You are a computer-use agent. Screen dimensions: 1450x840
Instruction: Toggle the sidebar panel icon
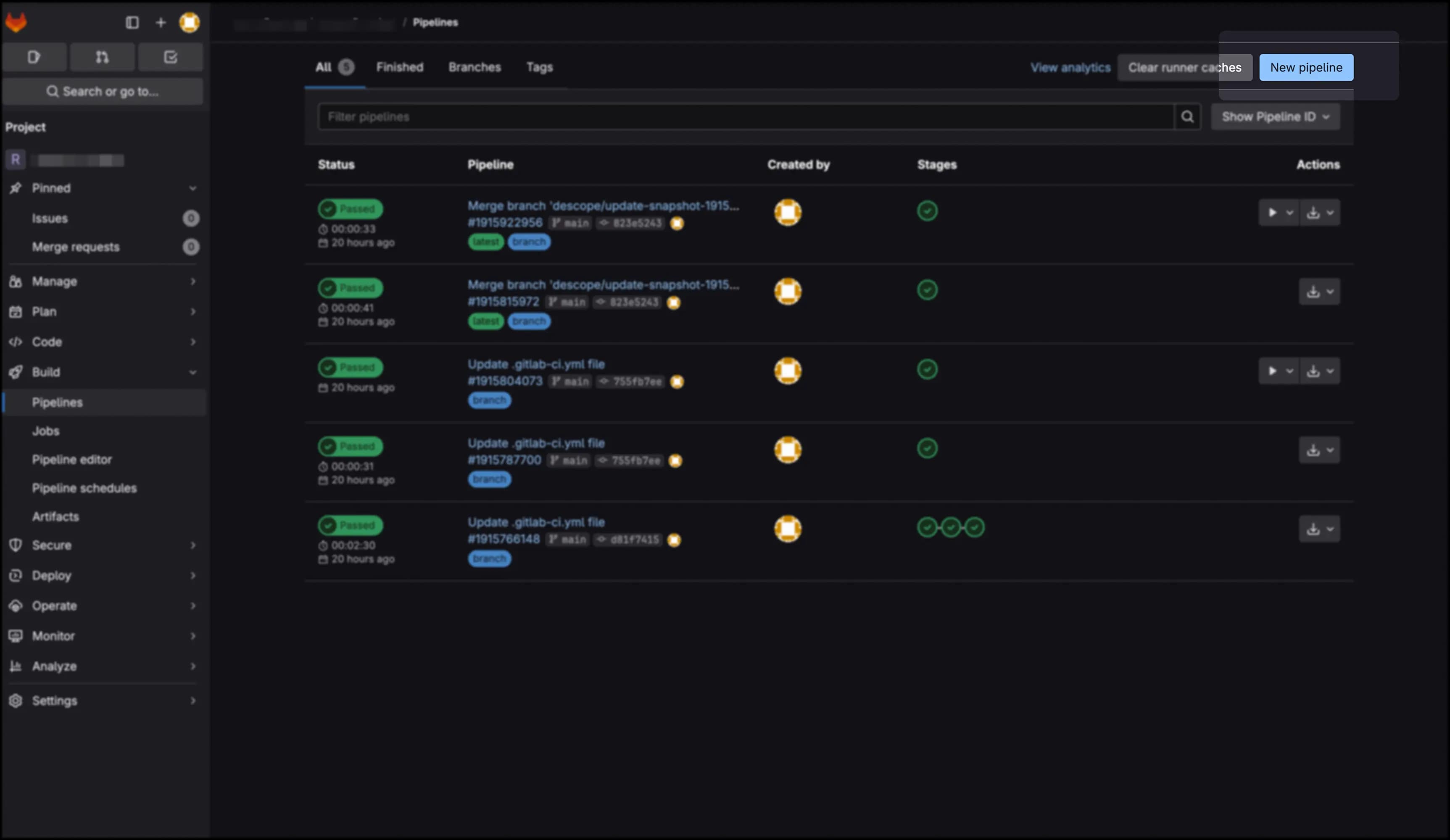133,22
